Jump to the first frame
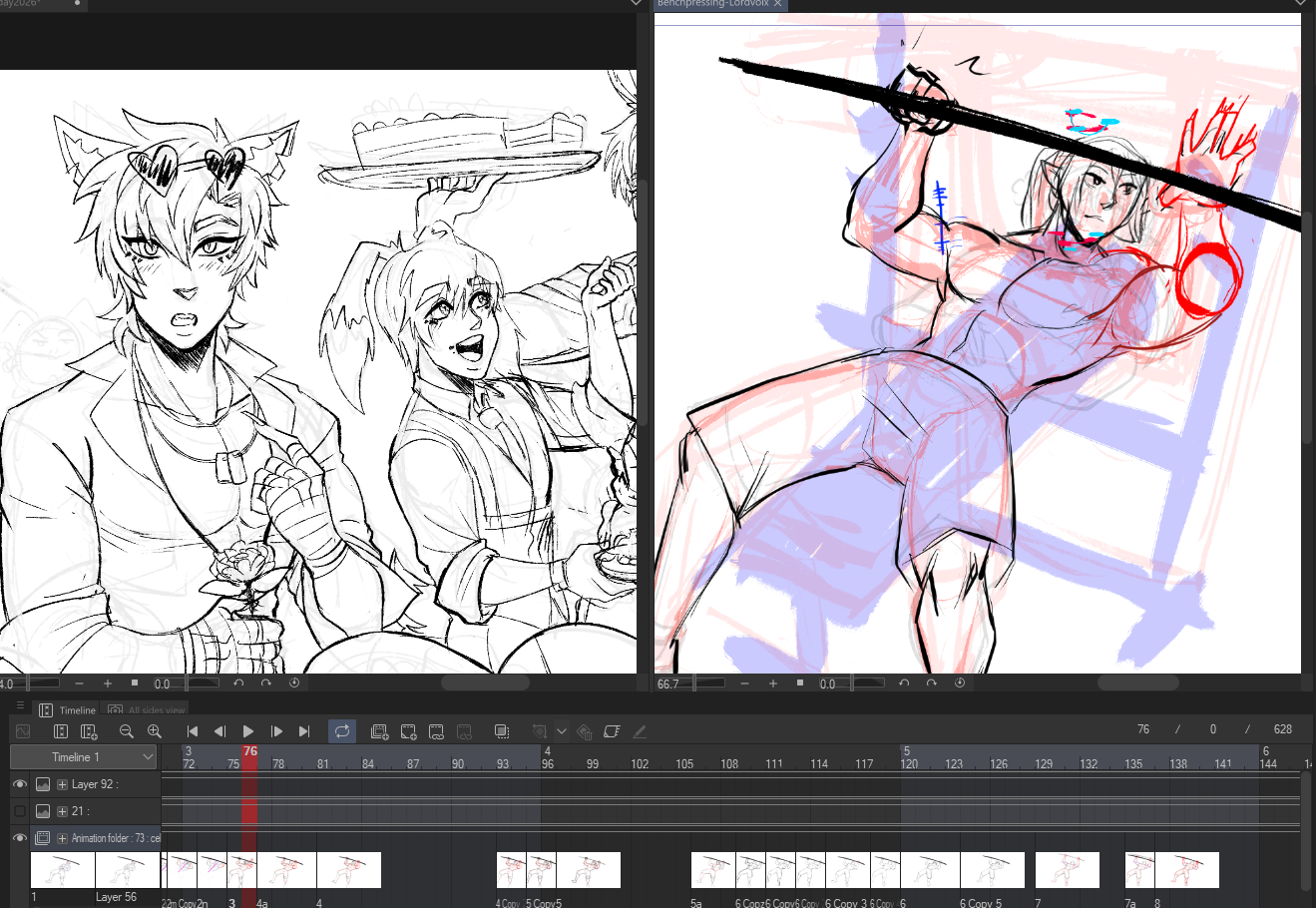Image resolution: width=1316 pixels, height=908 pixels. pyautogui.click(x=193, y=731)
